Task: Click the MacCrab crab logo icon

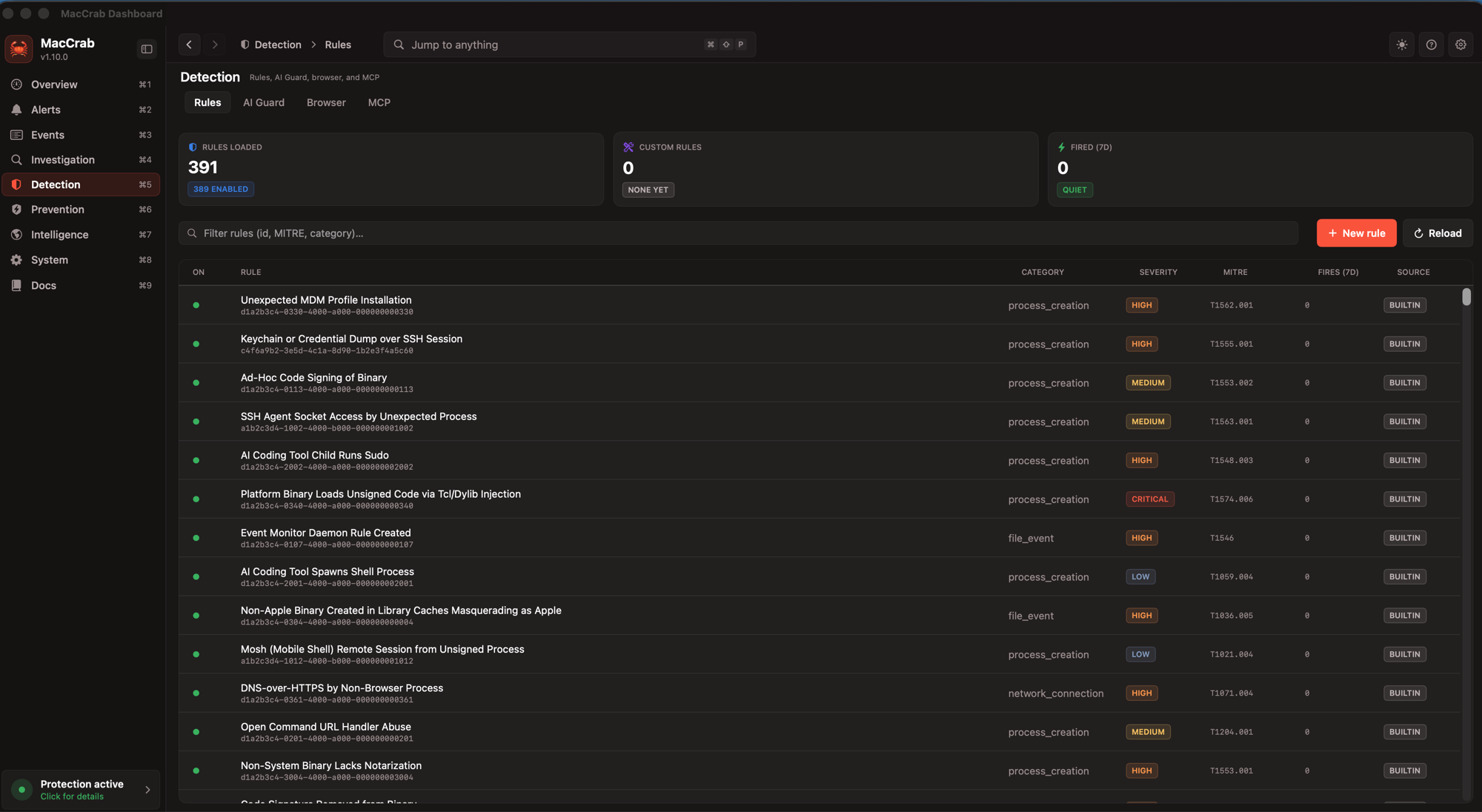Action: [x=19, y=49]
